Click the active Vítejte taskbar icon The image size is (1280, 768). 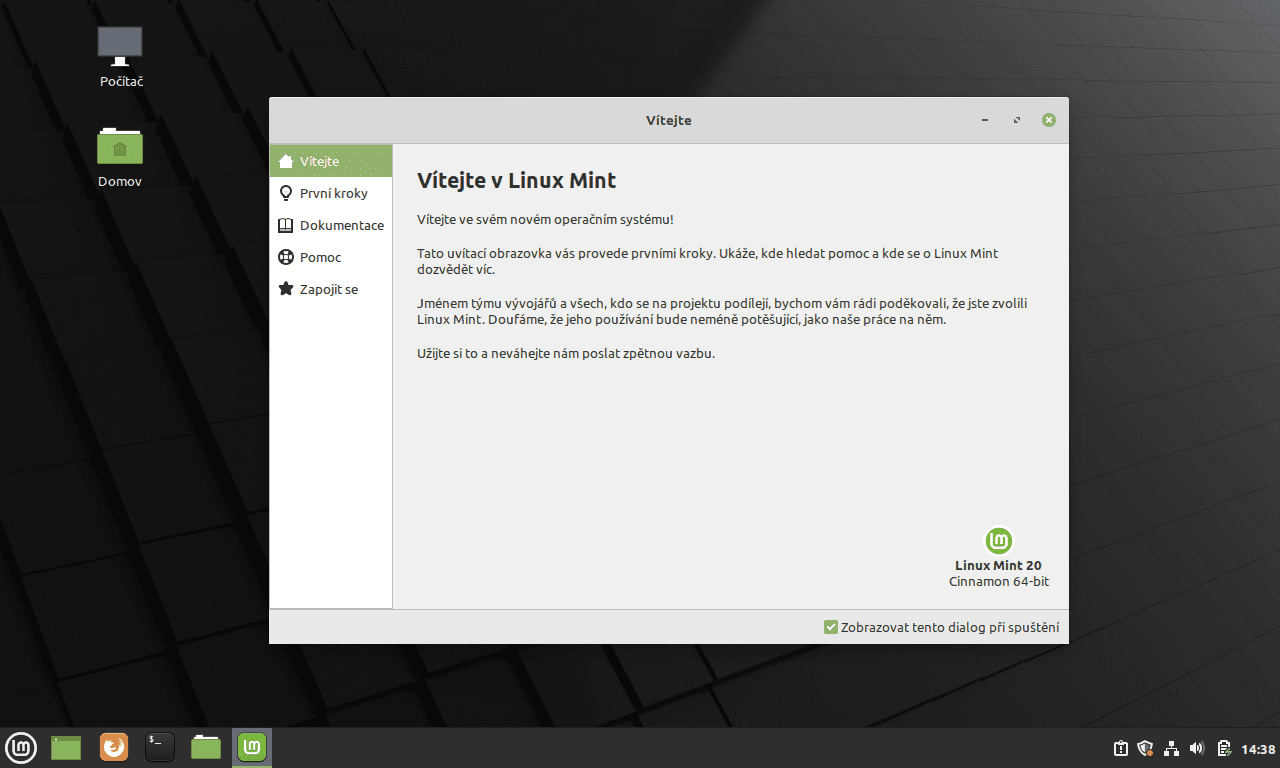click(251, 747)
